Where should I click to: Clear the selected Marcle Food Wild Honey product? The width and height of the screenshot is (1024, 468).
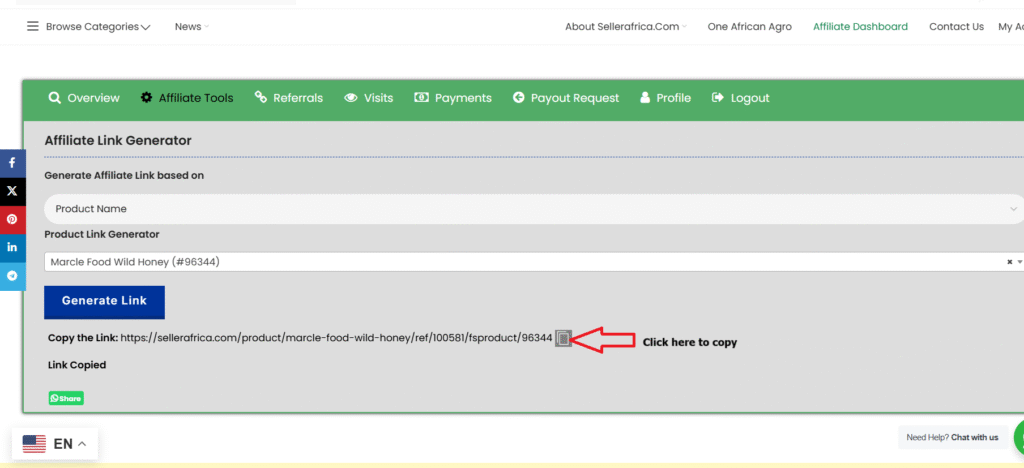coord(1009,262)
